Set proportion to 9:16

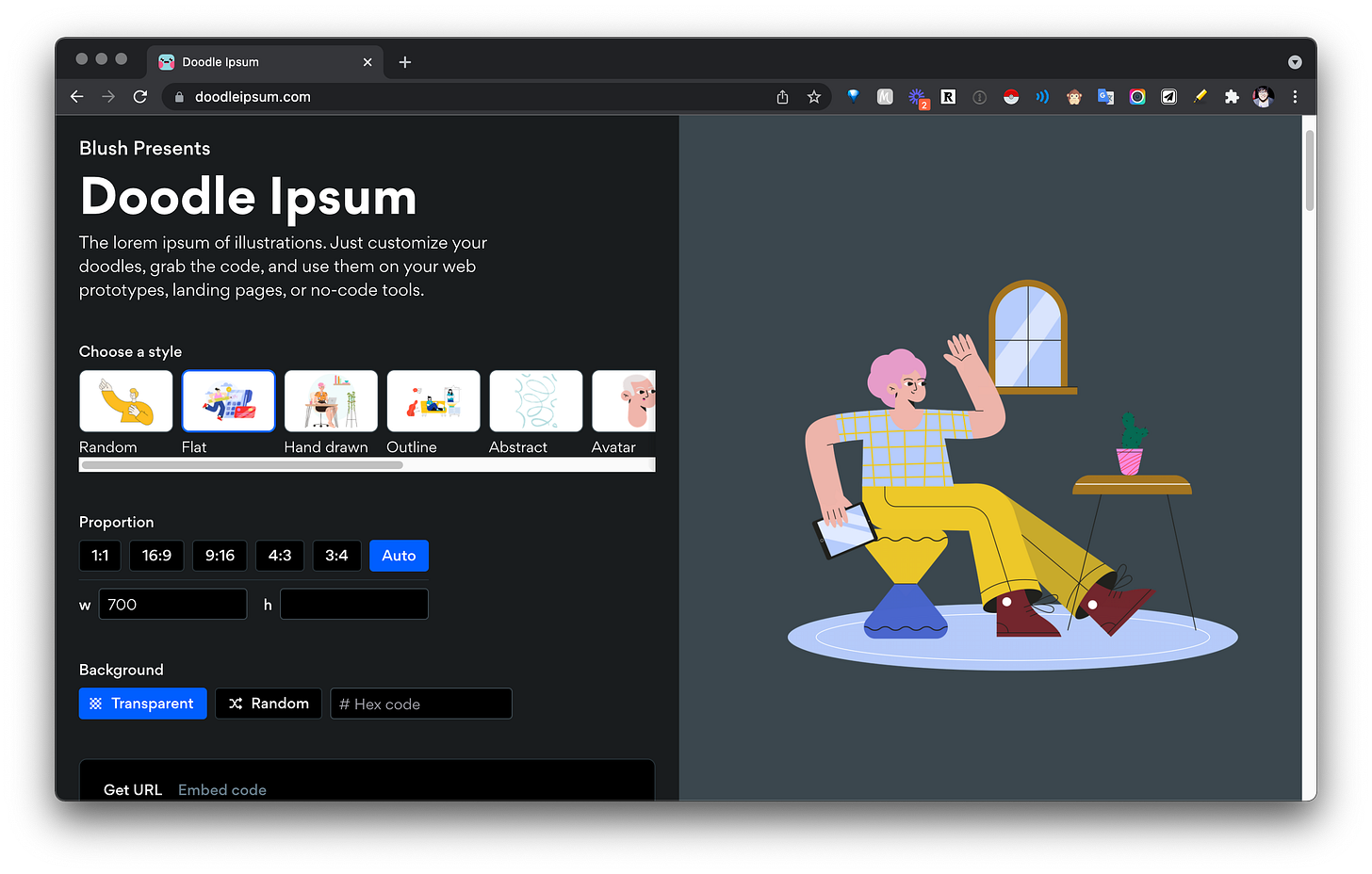tap(220, 556)
